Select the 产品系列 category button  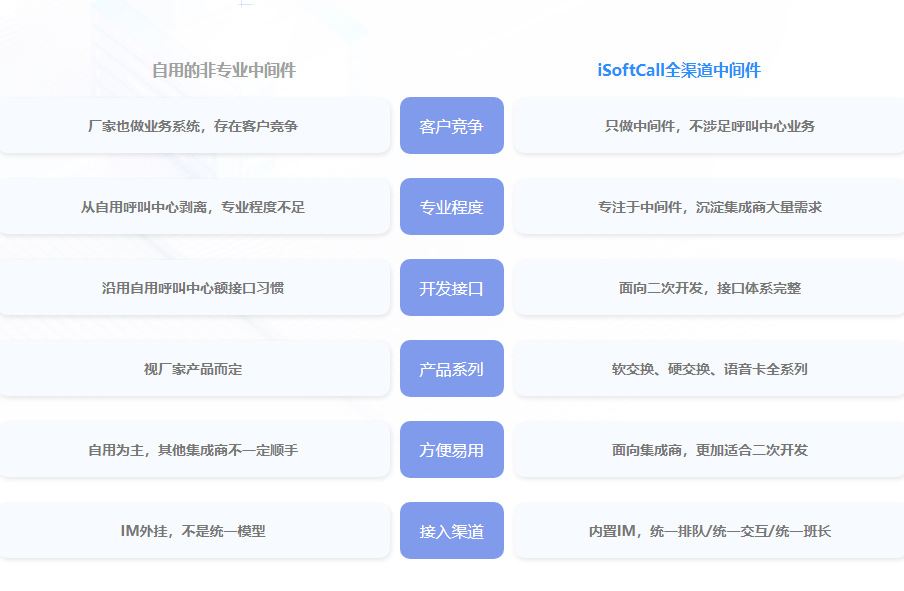[x=451, y=368]
